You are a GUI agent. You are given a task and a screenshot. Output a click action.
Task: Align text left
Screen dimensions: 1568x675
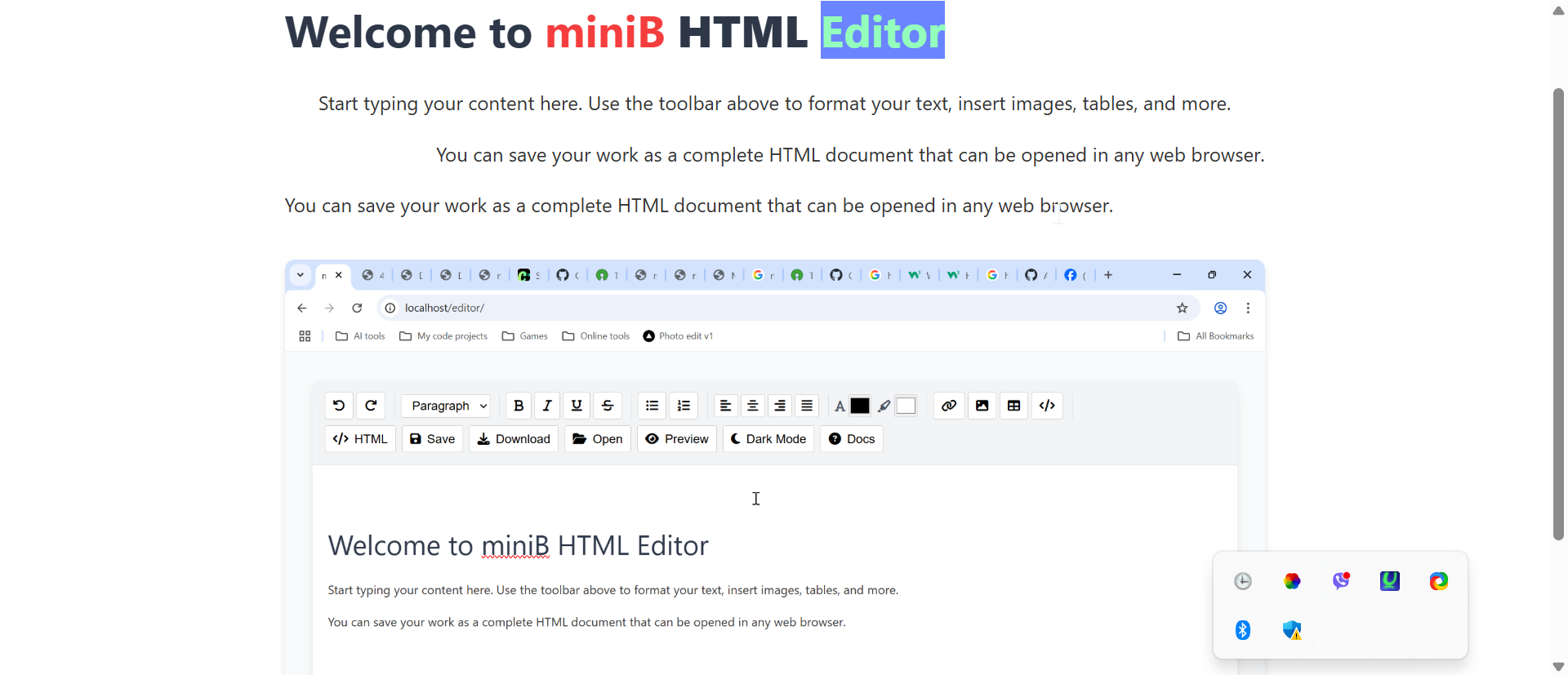725,406
